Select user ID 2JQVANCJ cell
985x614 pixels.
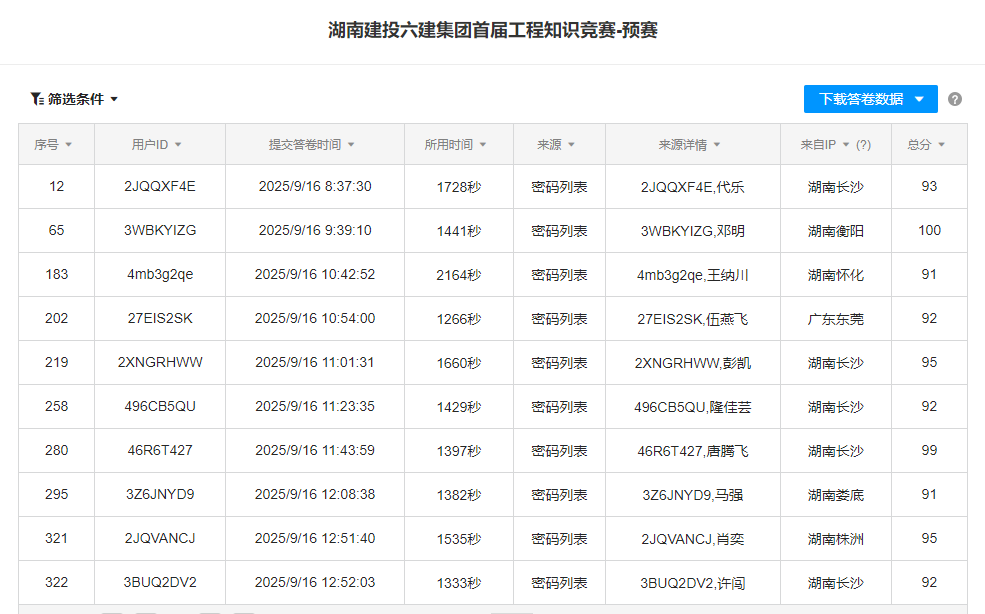(160, 539)
